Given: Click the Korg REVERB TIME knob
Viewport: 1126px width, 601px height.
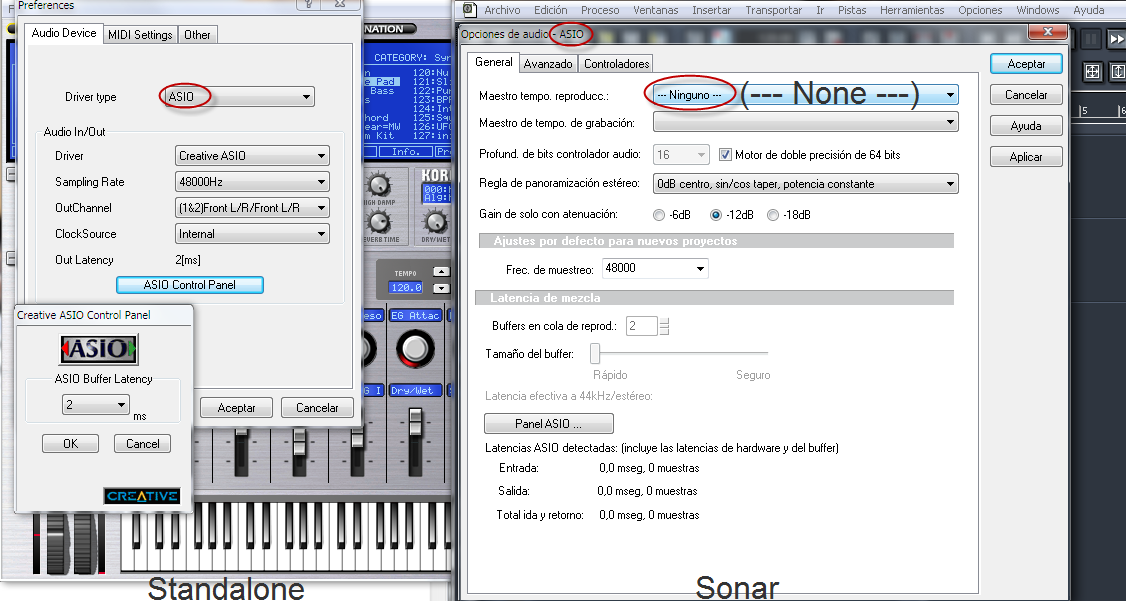Looking at the screenshot, I should tap(376, 222).
